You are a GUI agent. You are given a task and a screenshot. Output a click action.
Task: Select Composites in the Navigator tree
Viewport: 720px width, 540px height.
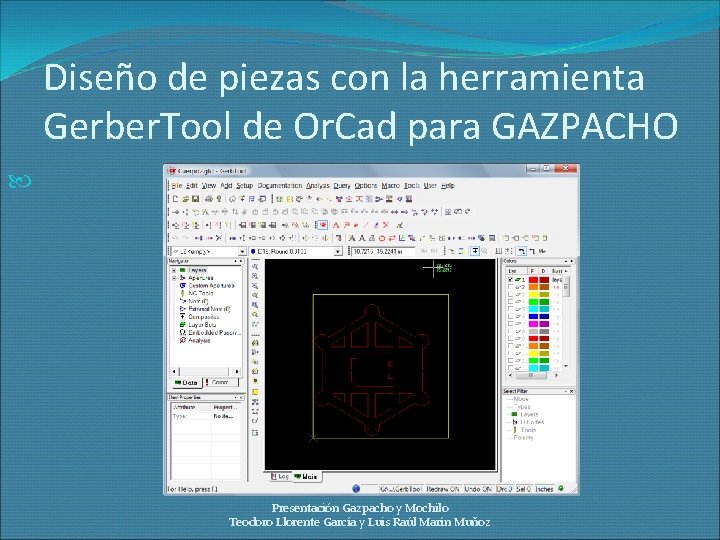click(x=204, y=317)
